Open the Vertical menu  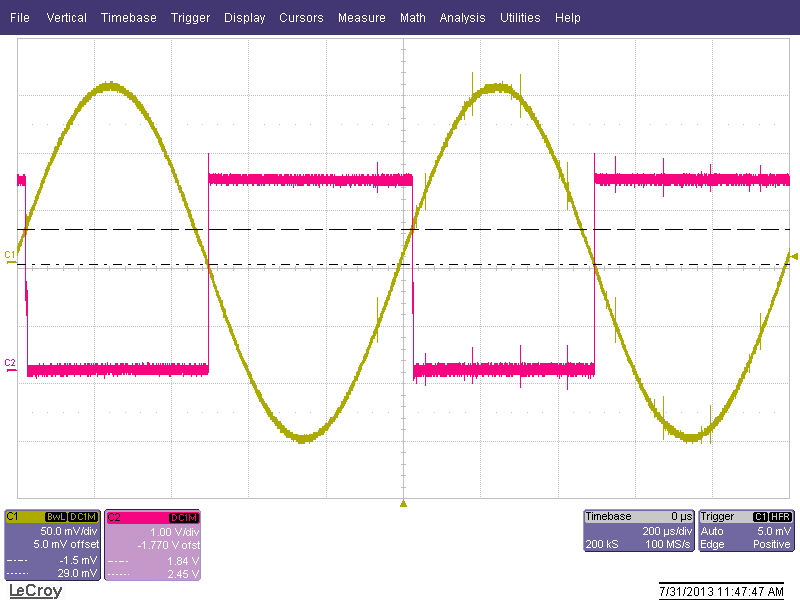point(66,17)
